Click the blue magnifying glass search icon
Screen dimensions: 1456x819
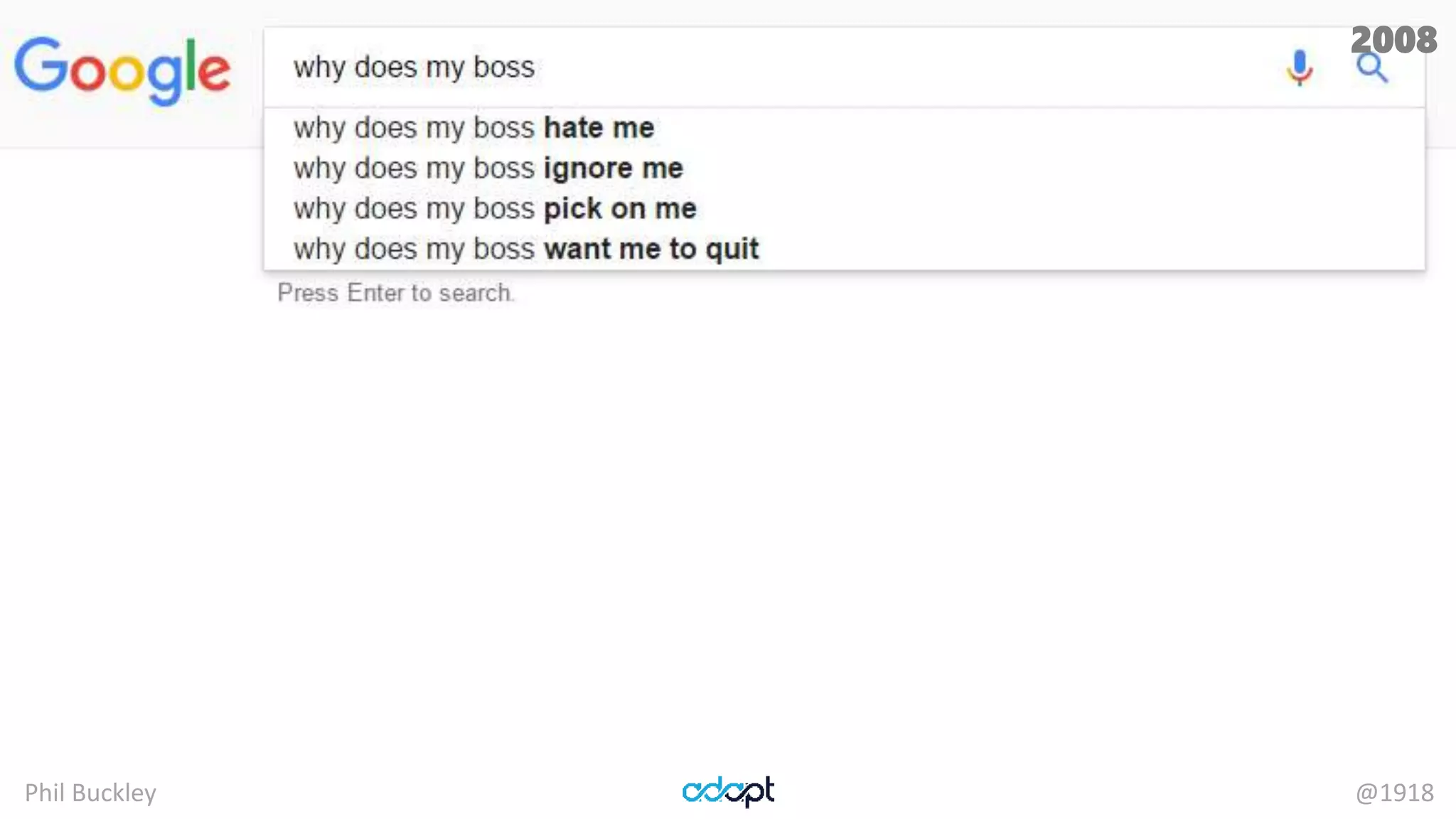(x=1372, y=69)
